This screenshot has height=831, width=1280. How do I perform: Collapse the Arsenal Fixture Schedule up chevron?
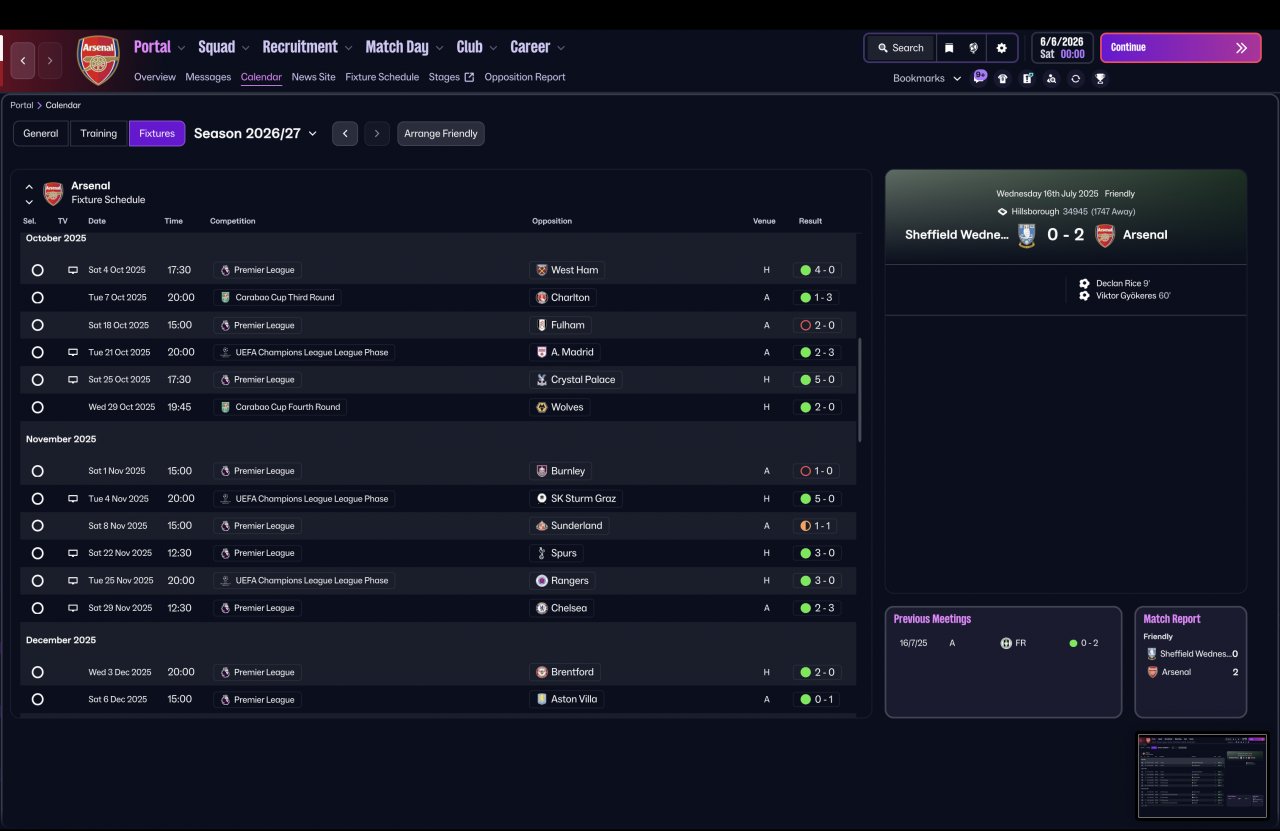point(29,187)
